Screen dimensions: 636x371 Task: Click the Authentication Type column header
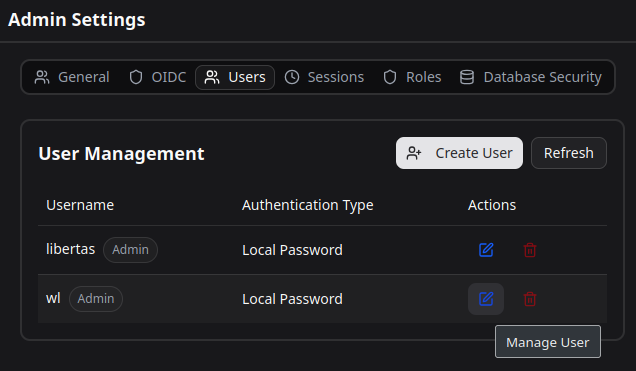coord(307,206)
